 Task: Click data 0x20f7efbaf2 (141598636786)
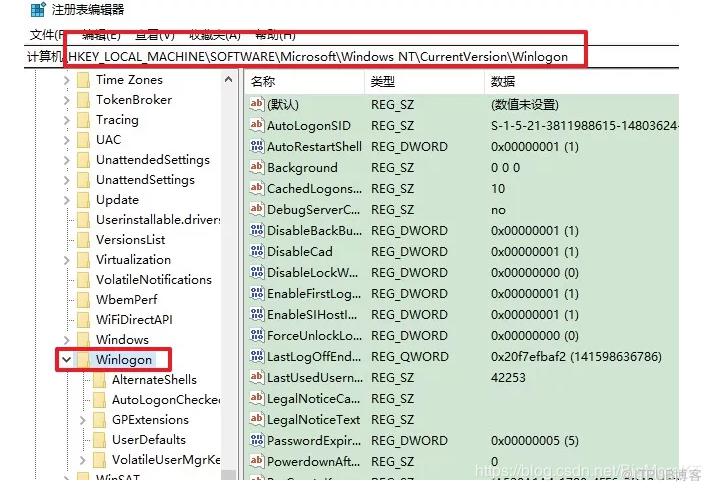pos(576,357)
